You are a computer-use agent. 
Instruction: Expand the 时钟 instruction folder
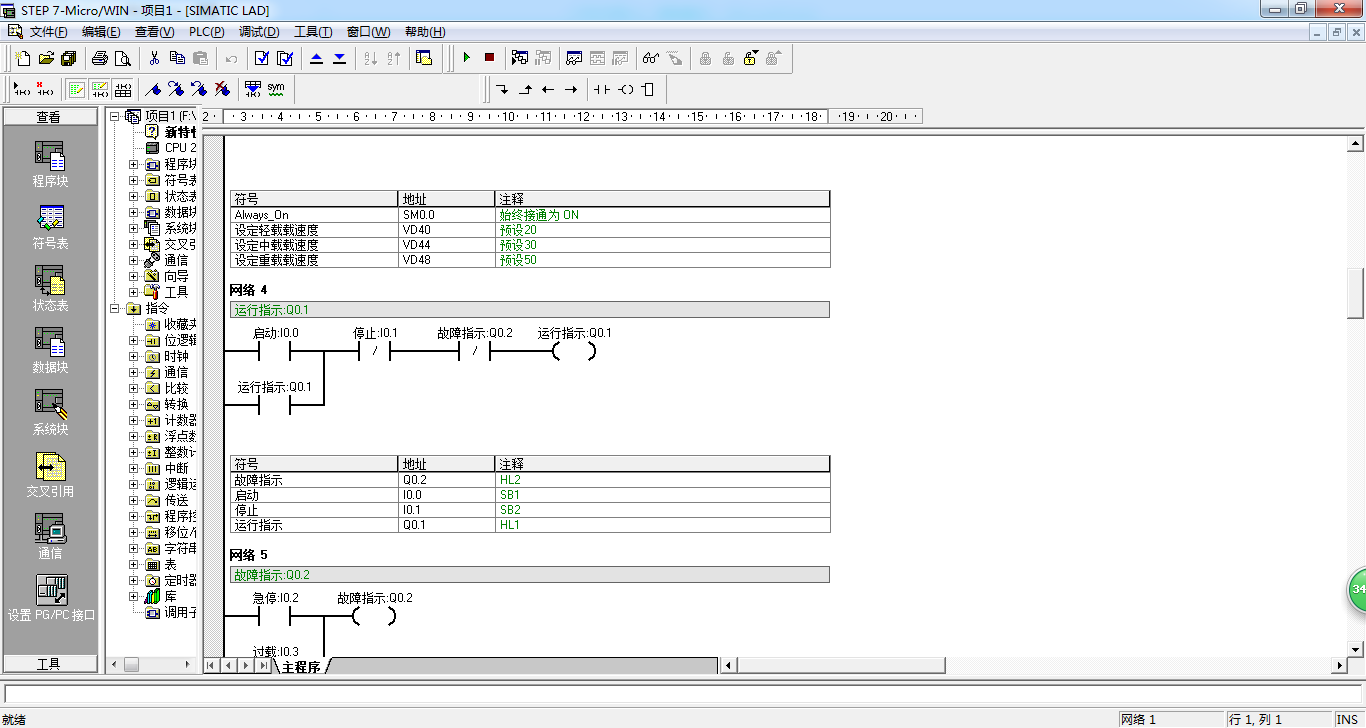[x=134, y=356]
